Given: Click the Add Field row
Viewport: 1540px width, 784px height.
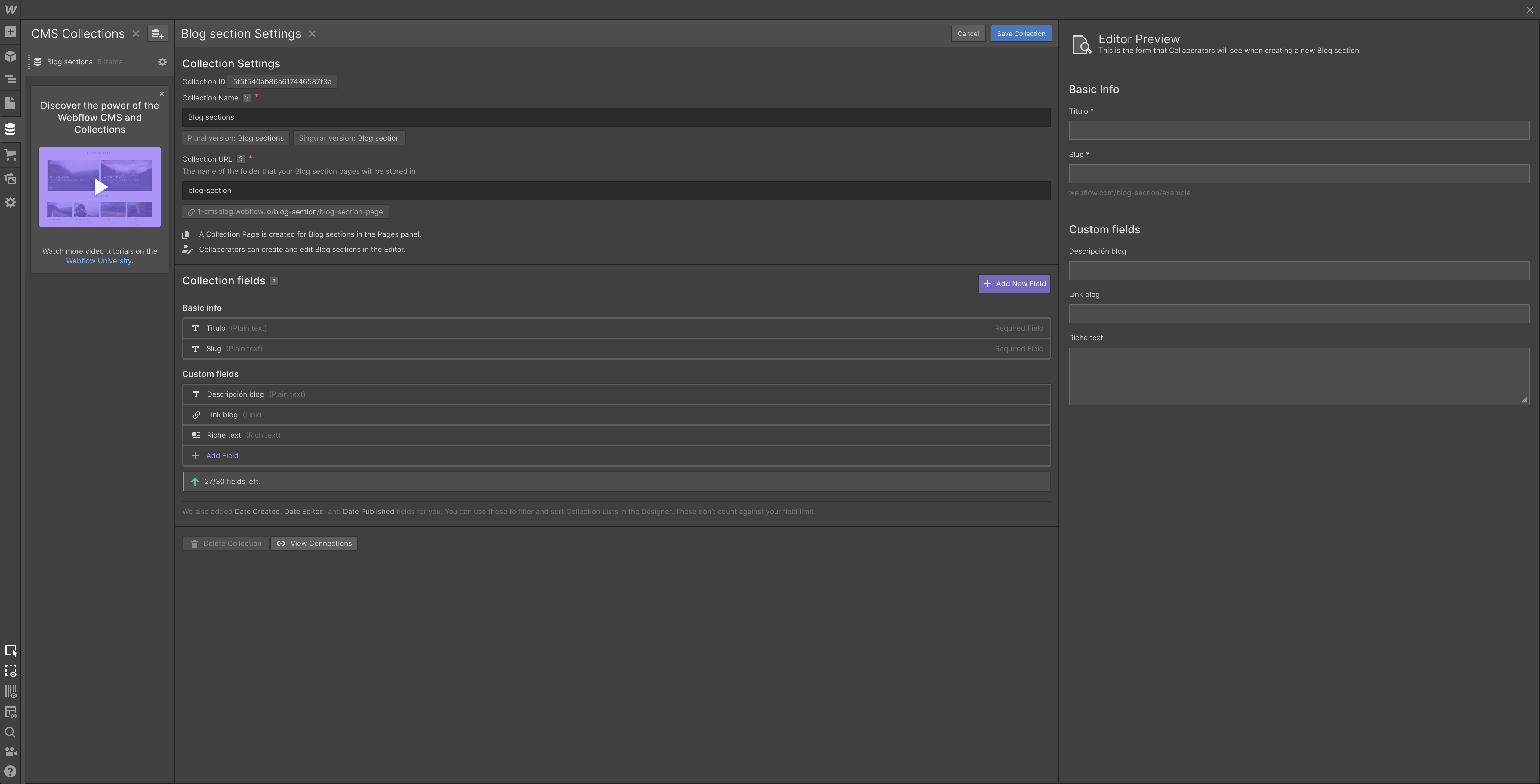Looking at the screenshot, I should click(x=616, y=456).
